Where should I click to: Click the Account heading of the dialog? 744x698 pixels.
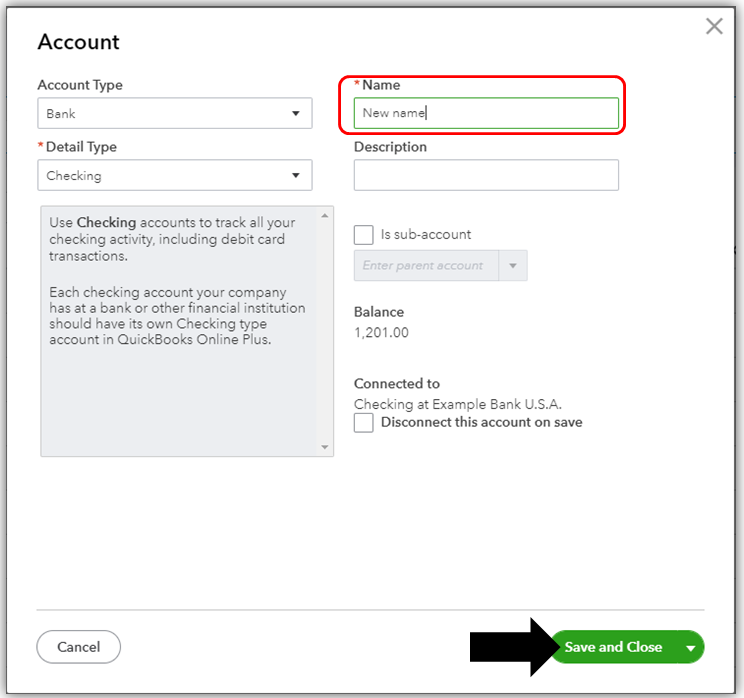[x=78, y=42]
